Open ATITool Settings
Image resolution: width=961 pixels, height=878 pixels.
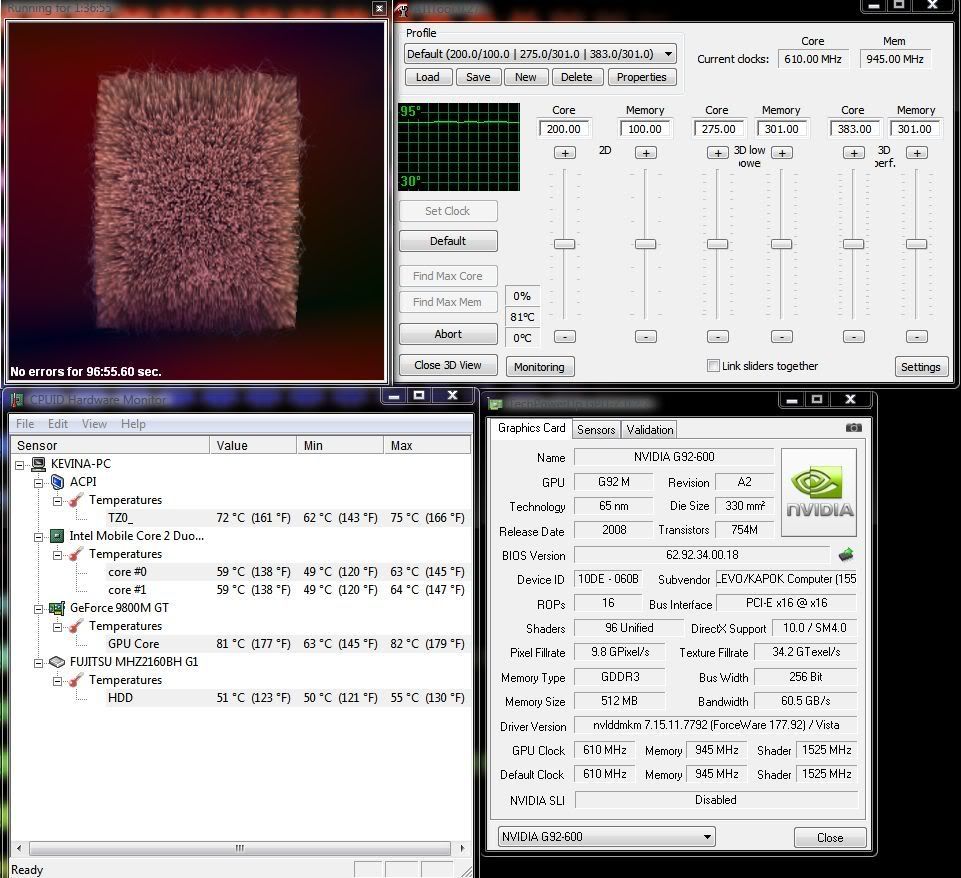tap(921, 367)
